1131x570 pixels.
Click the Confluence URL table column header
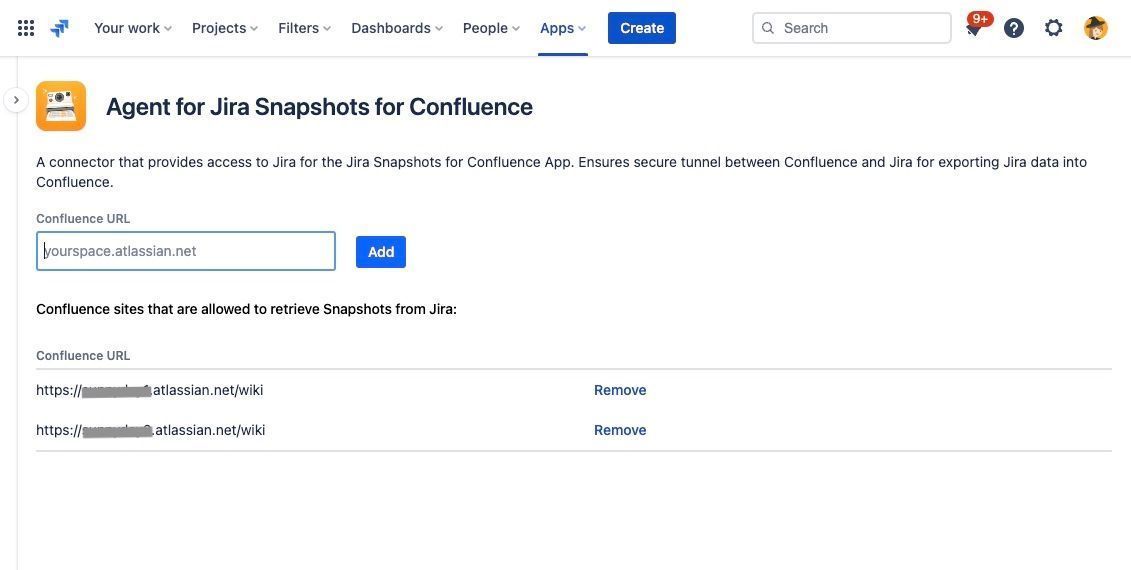pos(83,356)
